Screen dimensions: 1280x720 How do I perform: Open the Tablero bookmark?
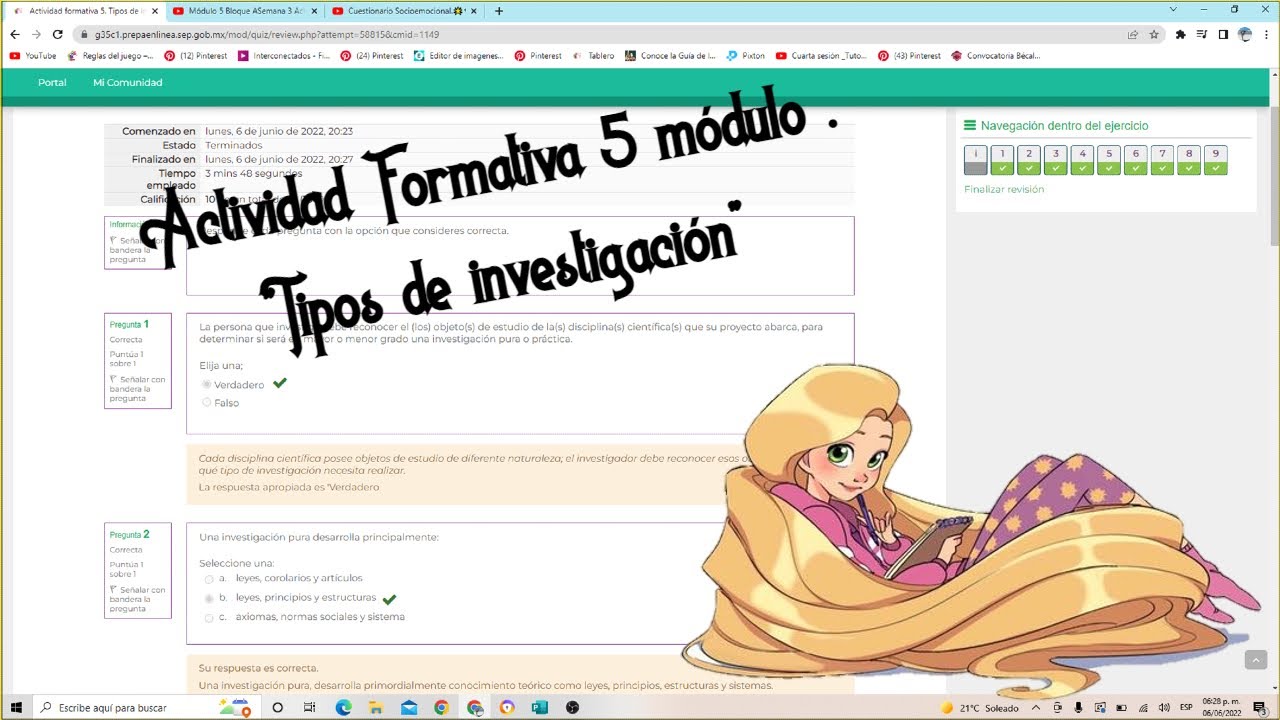(594, 56)
